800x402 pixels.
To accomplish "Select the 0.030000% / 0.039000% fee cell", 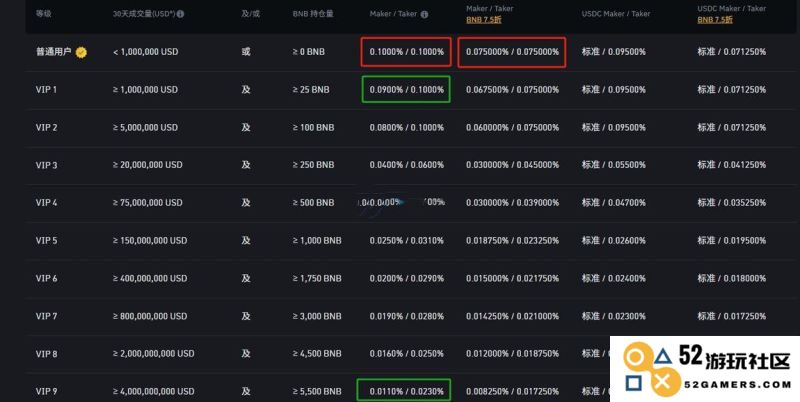I will pyautogui.click(x=512, y=203).
